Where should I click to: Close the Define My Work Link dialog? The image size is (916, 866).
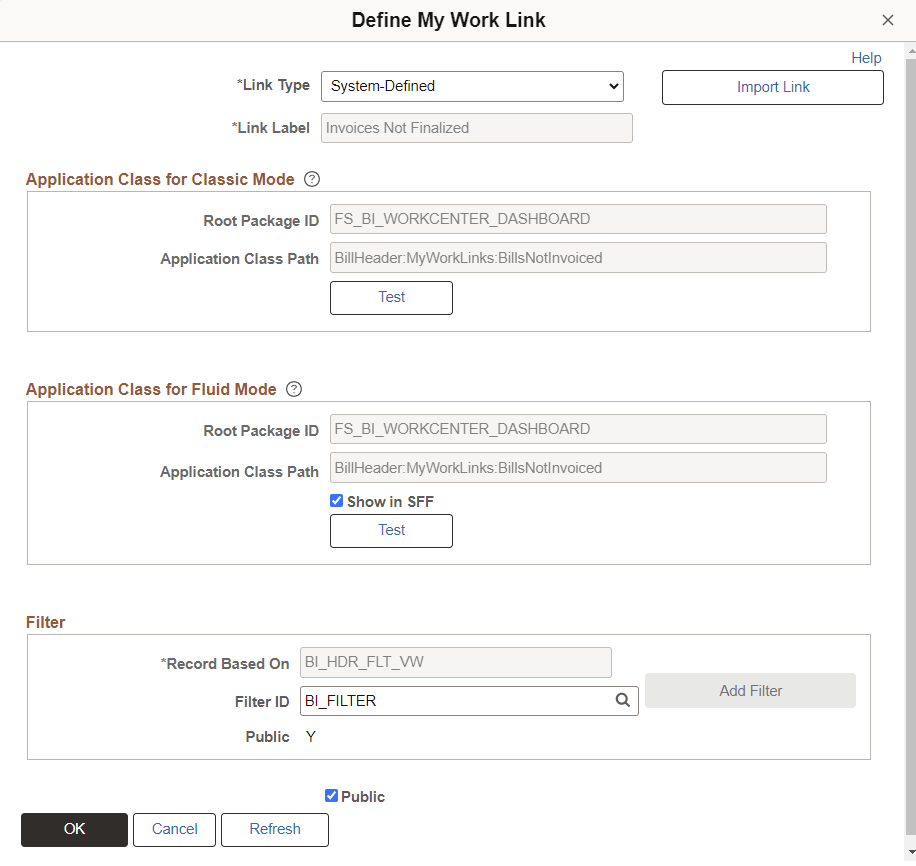[888, 20]
